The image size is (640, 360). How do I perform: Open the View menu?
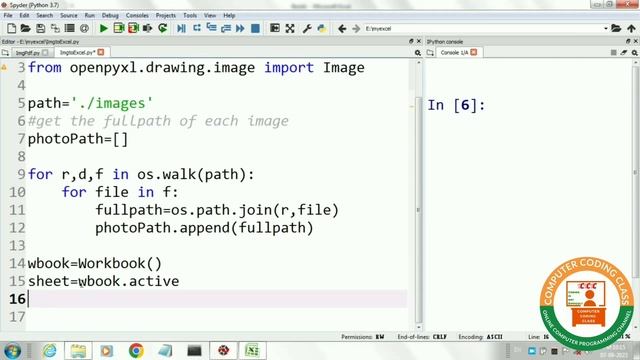click(210, 16)
